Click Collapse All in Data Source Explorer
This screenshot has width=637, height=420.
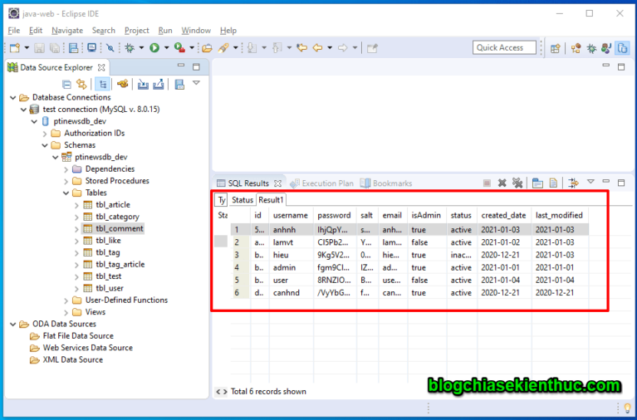(67, 84)
